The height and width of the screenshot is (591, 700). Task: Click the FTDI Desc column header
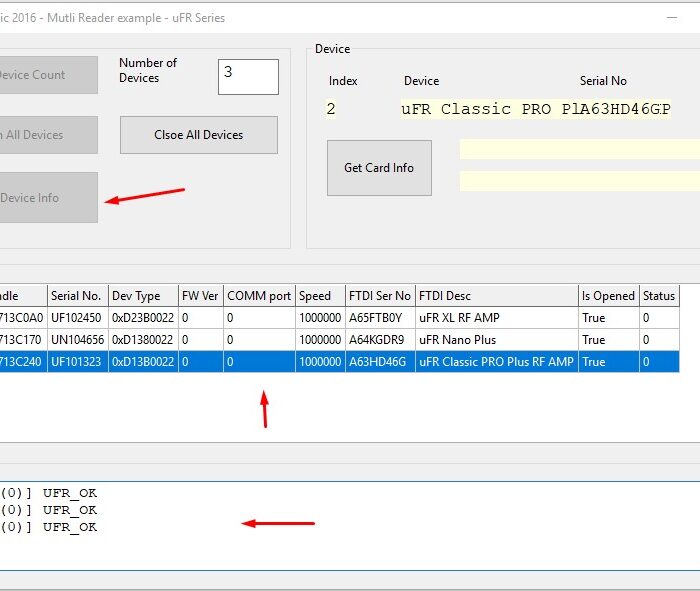click(x=496, y=296)
